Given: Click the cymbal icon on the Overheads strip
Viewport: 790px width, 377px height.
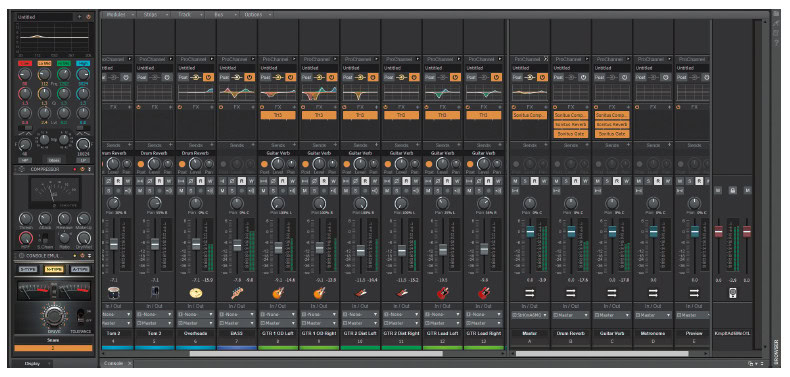Looking at the screenshot, I should 196,292.
